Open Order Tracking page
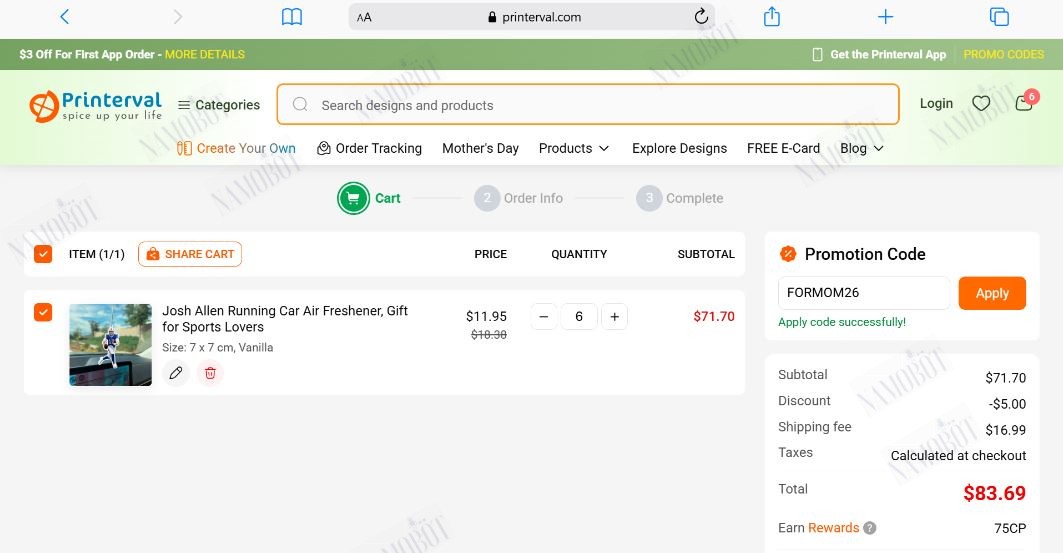This screenshot has height=553, width=1063. (369, 148)
